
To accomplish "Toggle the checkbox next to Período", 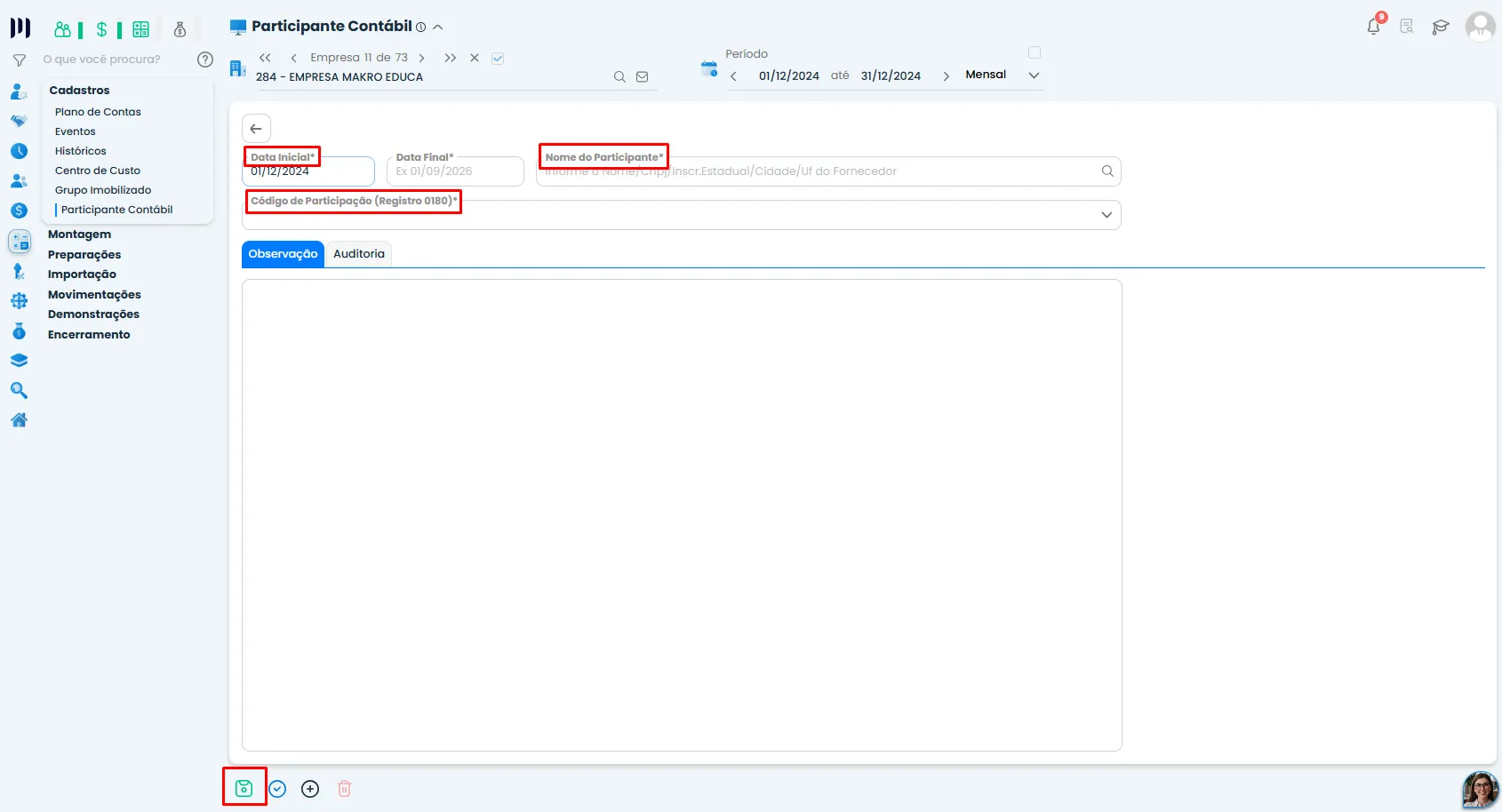I will tap(1035, 52).
